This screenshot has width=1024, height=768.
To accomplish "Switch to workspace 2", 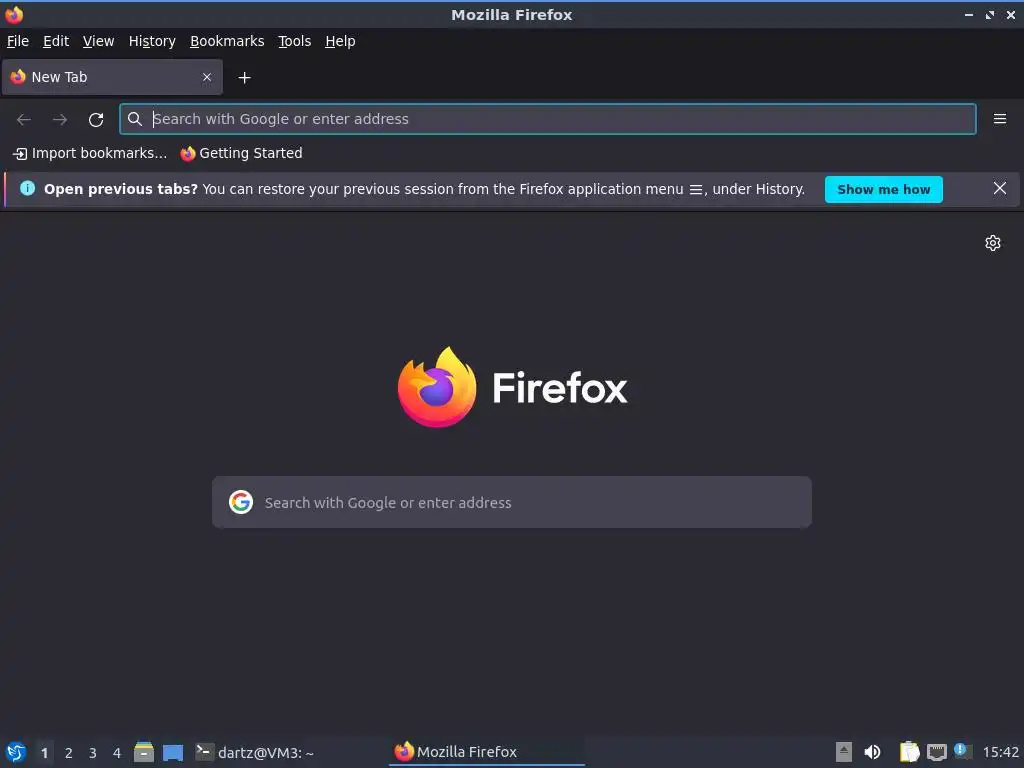I will (69, 753).
